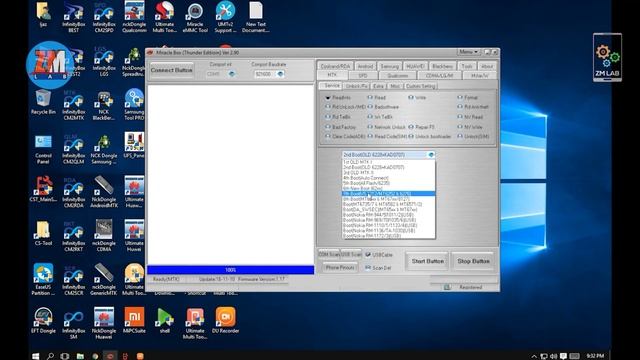Switch to the Unlock/Fix sub-tab
Viewport: 640px width, 360px height.
coord(356,86)
